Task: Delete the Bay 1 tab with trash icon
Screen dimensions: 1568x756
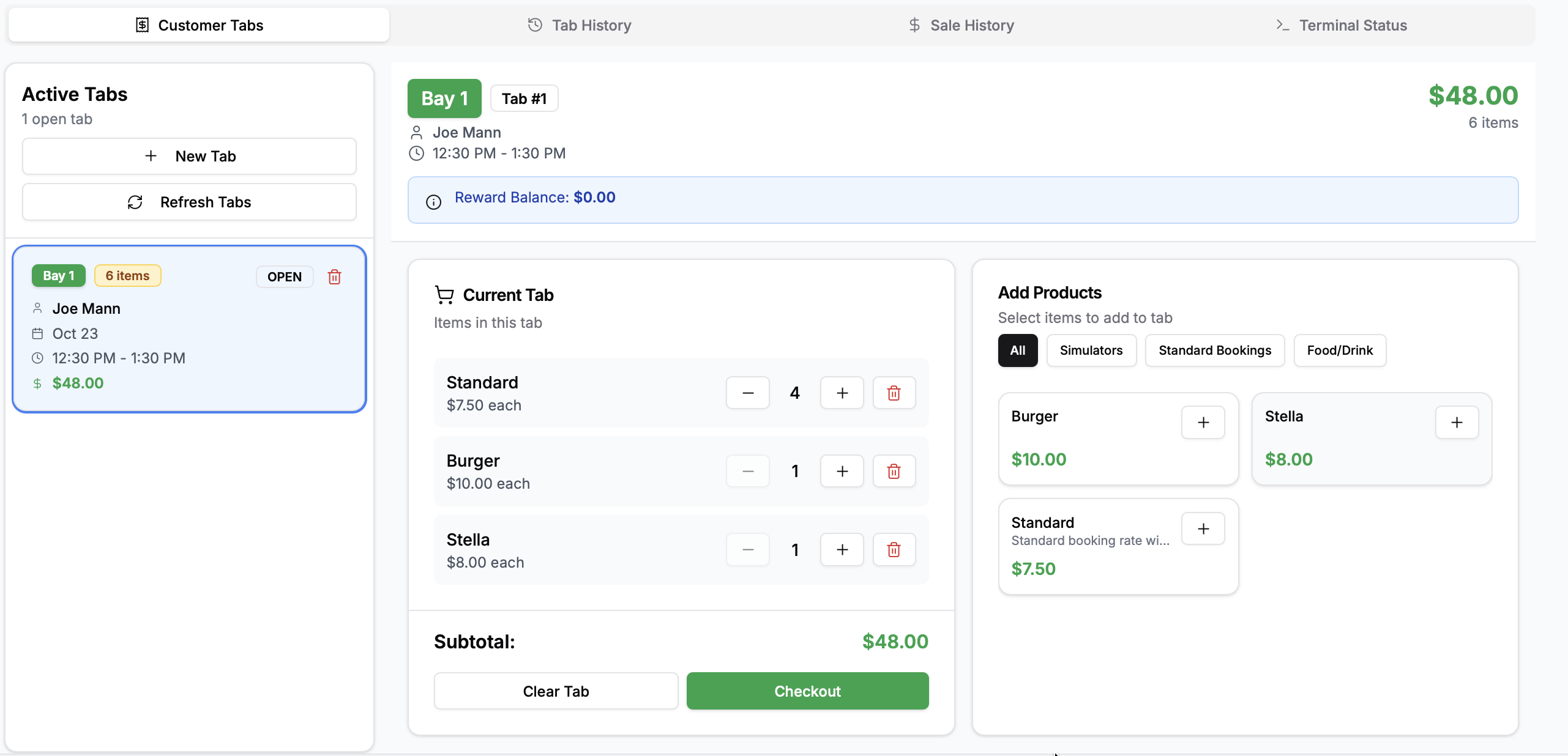Action: coord(334,276)
